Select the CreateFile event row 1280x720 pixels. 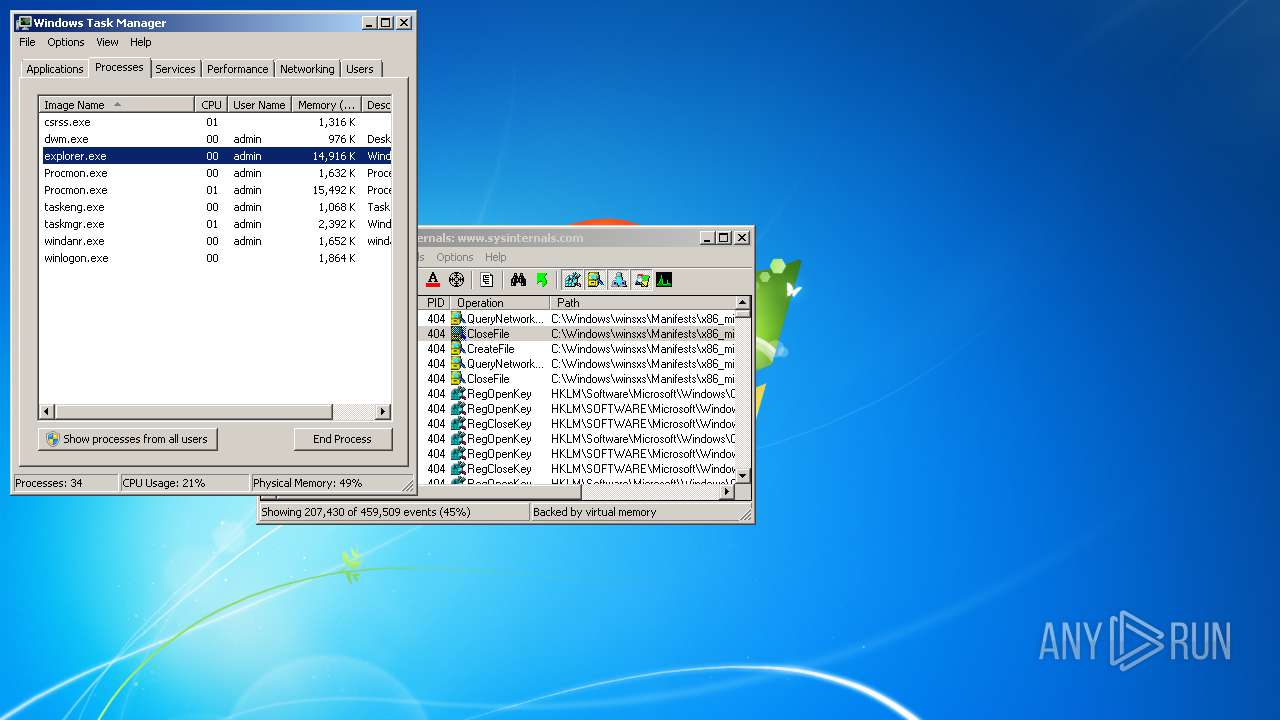[x=577, y=349]
